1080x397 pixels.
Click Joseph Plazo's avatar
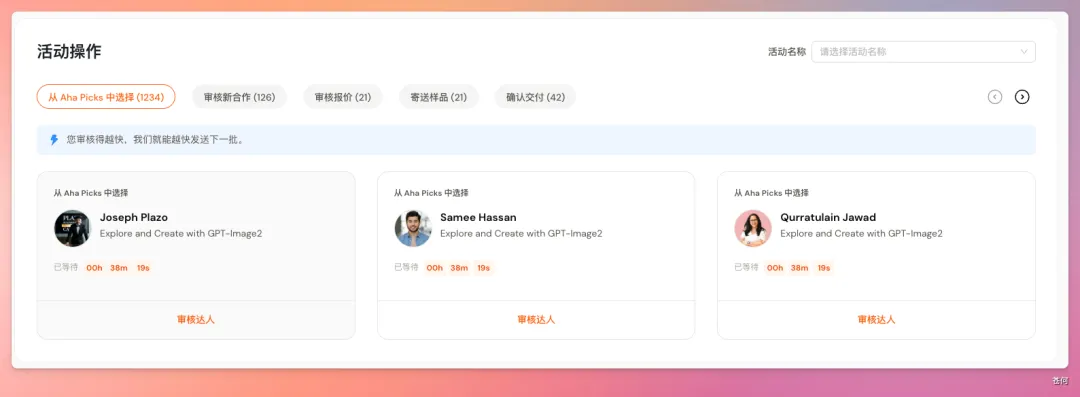tap(72, 228)
